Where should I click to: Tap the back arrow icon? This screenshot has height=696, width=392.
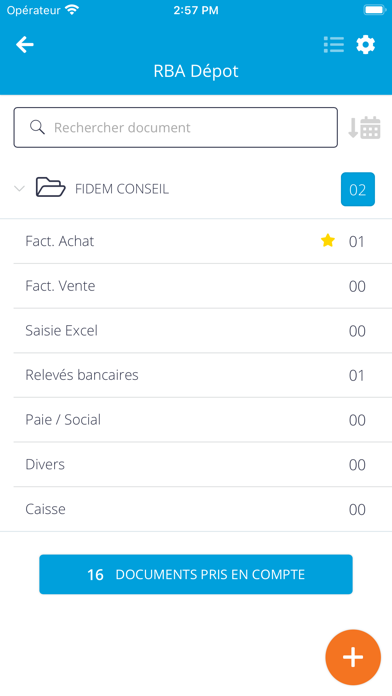pyautogui.click(x=25, y=45)
